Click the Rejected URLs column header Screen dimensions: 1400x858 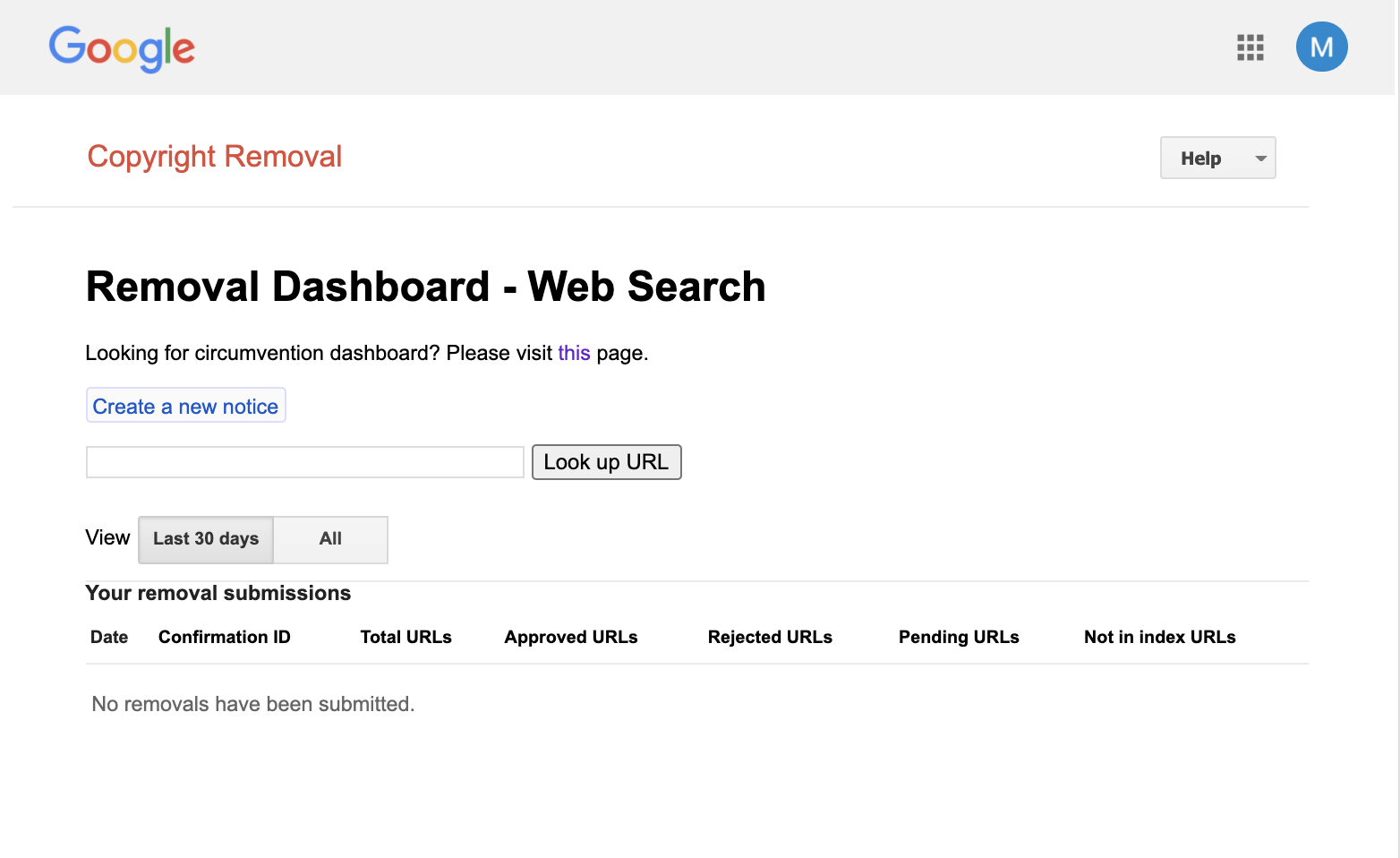[769, 637]
